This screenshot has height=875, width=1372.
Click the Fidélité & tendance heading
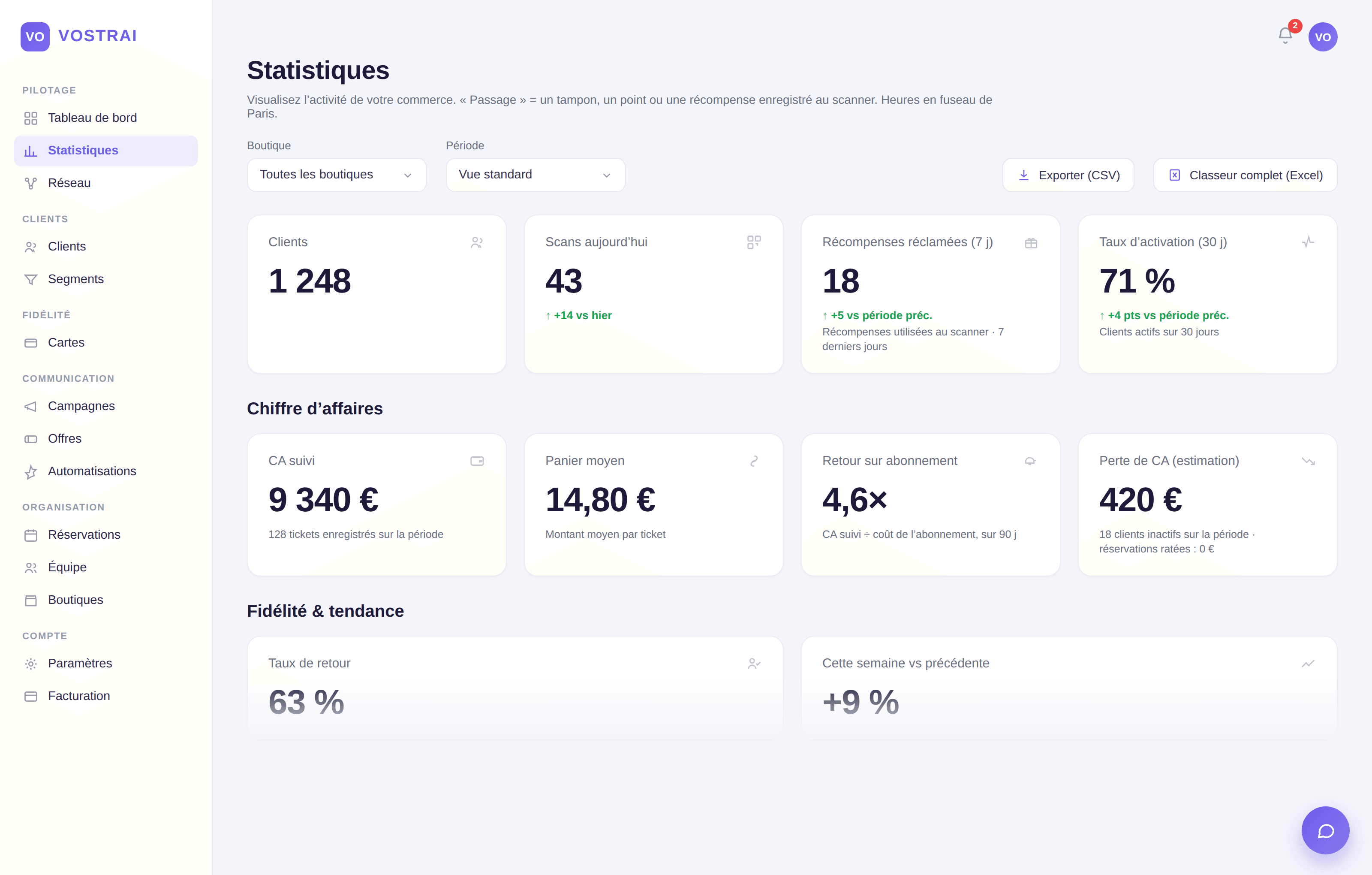(325, 611)
